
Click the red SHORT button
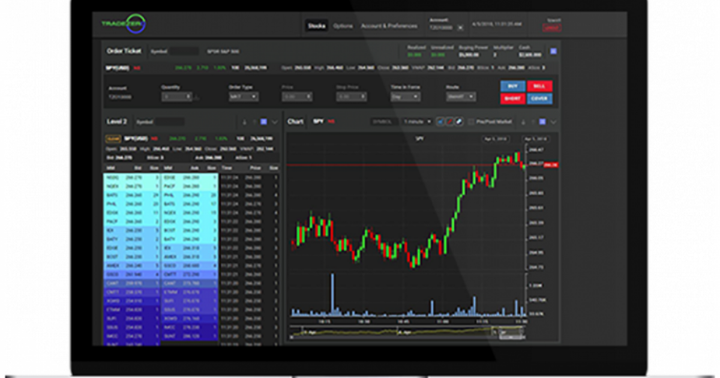[x=512, y=98]
